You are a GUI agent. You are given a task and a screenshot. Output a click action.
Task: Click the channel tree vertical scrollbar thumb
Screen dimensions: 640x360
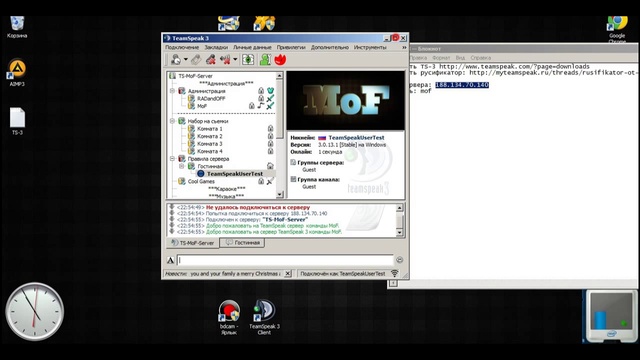[x=280, y=109]
